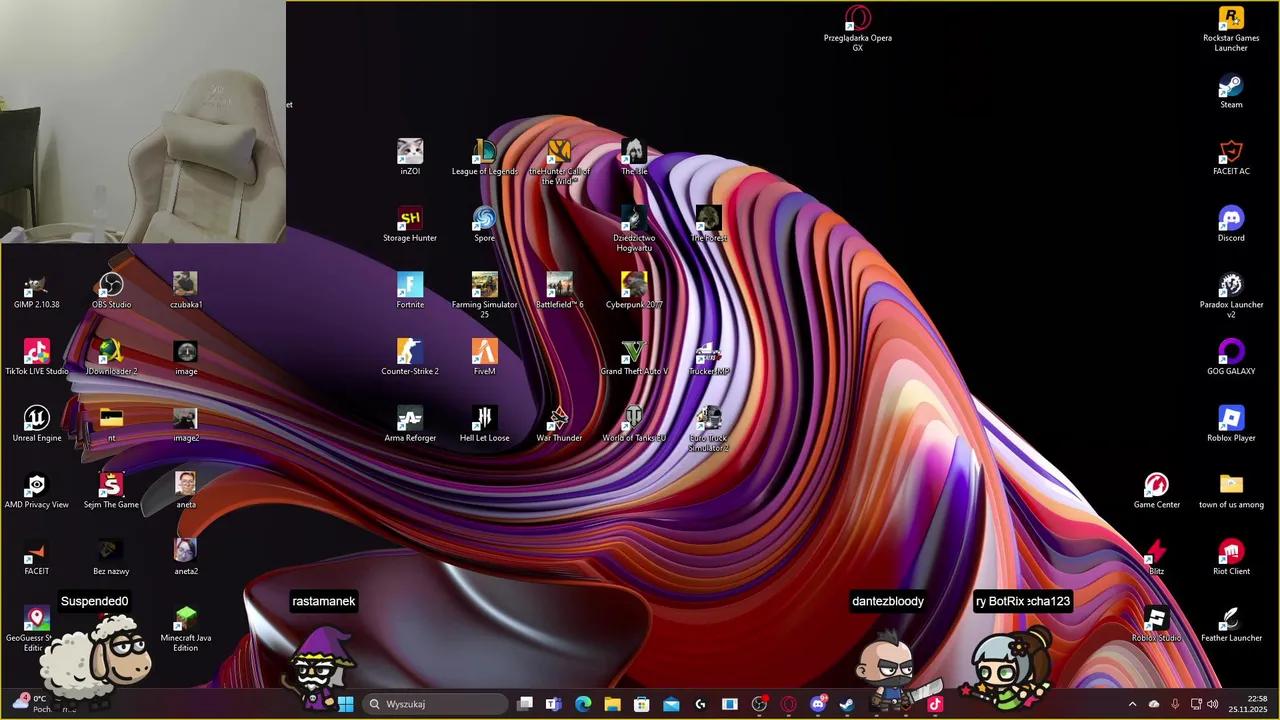Open the town of us among folder

point(1231,491)
